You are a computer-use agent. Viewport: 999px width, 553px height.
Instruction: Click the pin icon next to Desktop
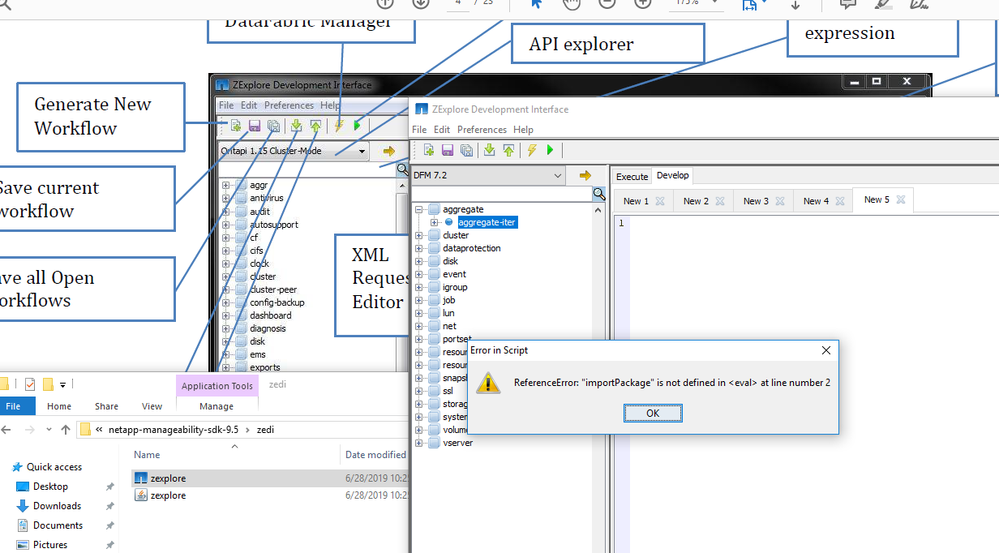tap(110, 487)
